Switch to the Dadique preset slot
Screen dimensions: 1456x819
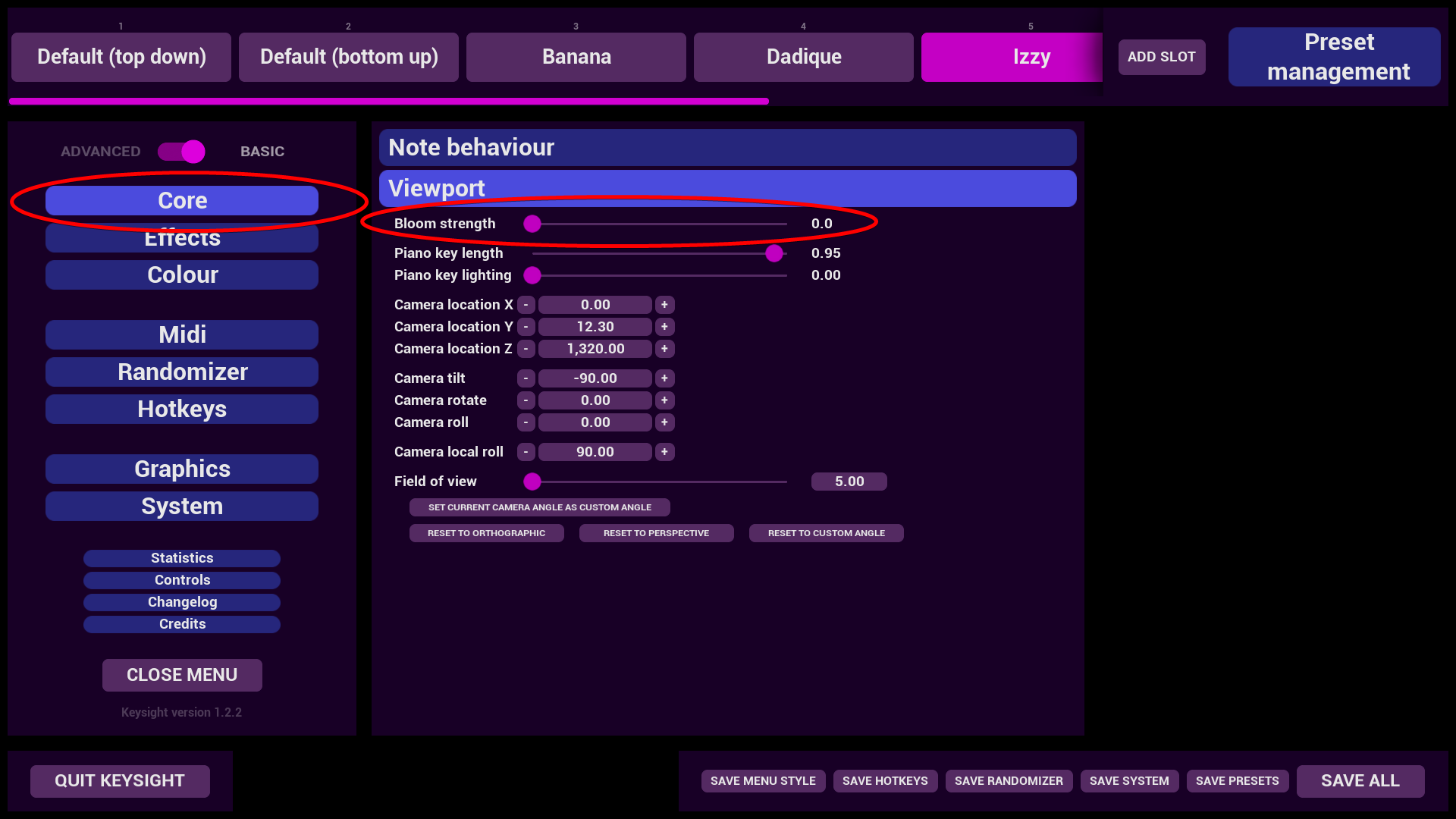click(803, 57)
